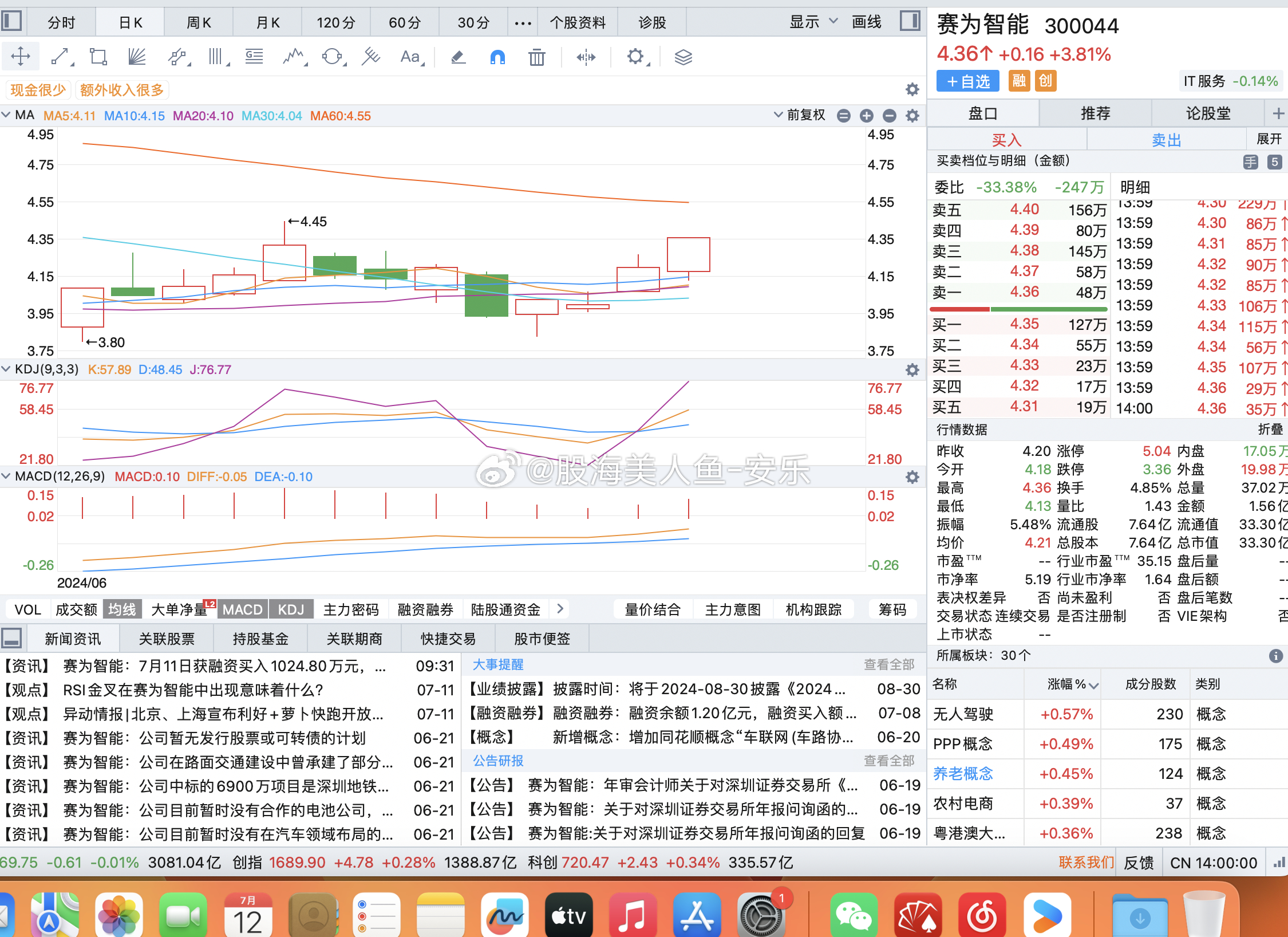Image resolution: width=1288 pixels, height=937 pixels.
Task: Click the 手 unit toggle icon
Action: coord(1251,162)
